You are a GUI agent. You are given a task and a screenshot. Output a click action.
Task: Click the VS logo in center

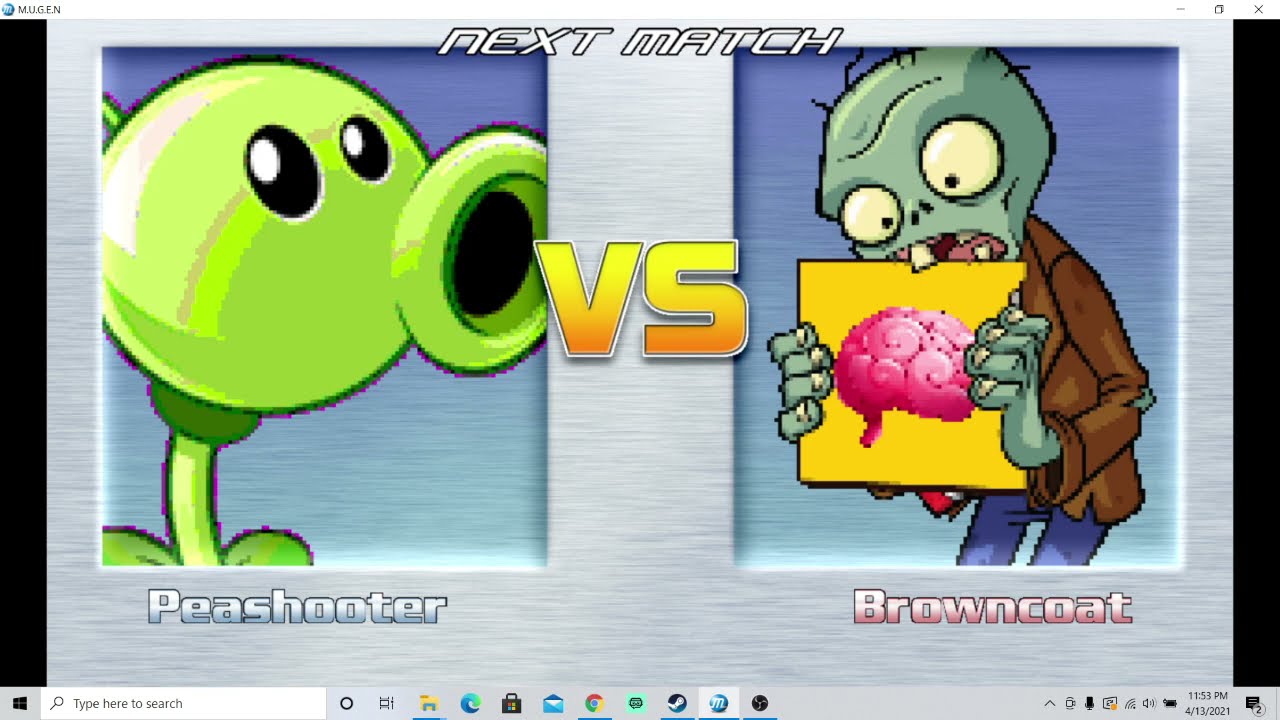click(x=640, y=299)
